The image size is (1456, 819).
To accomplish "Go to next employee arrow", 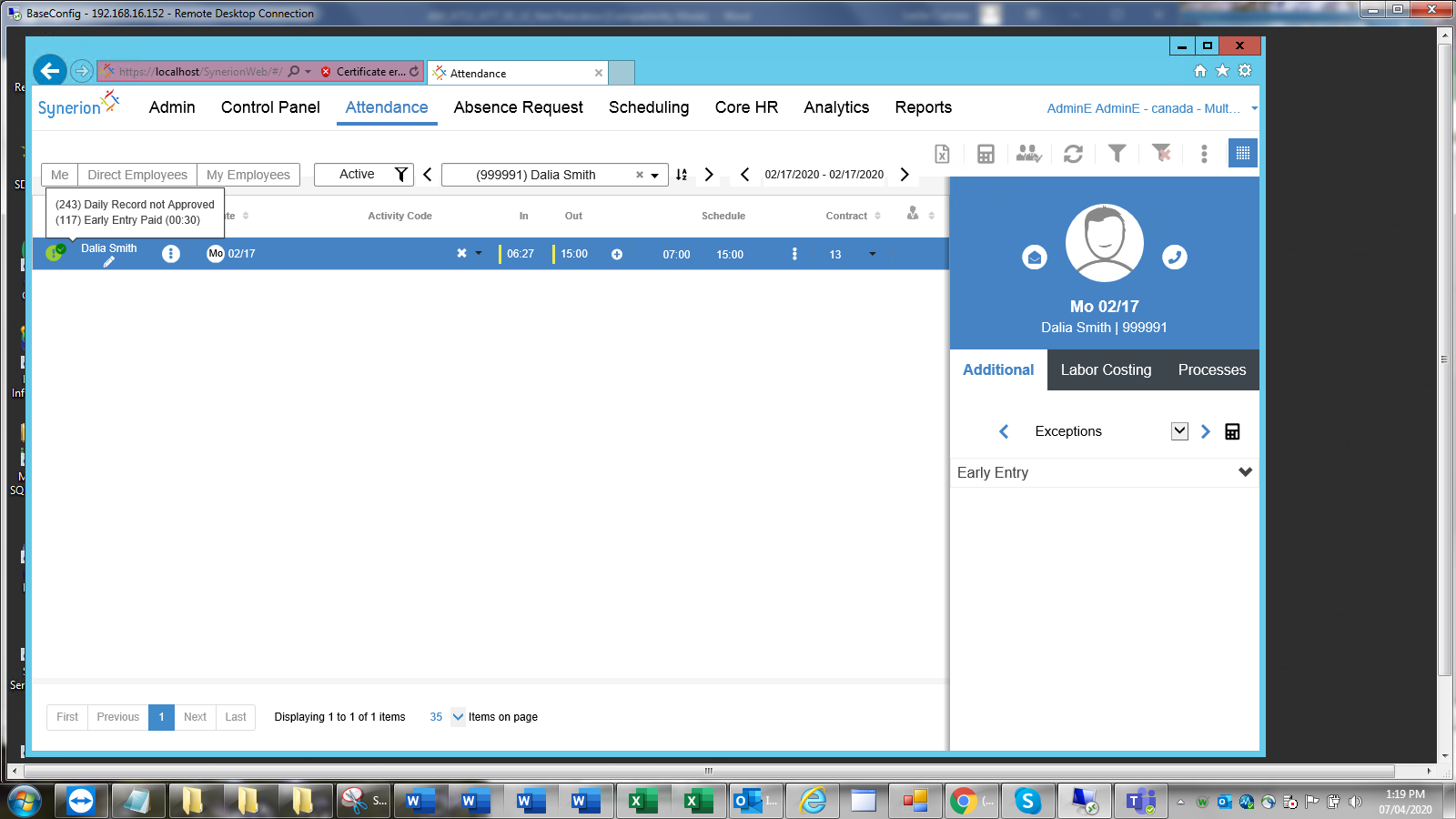I will tap(709, 175).
